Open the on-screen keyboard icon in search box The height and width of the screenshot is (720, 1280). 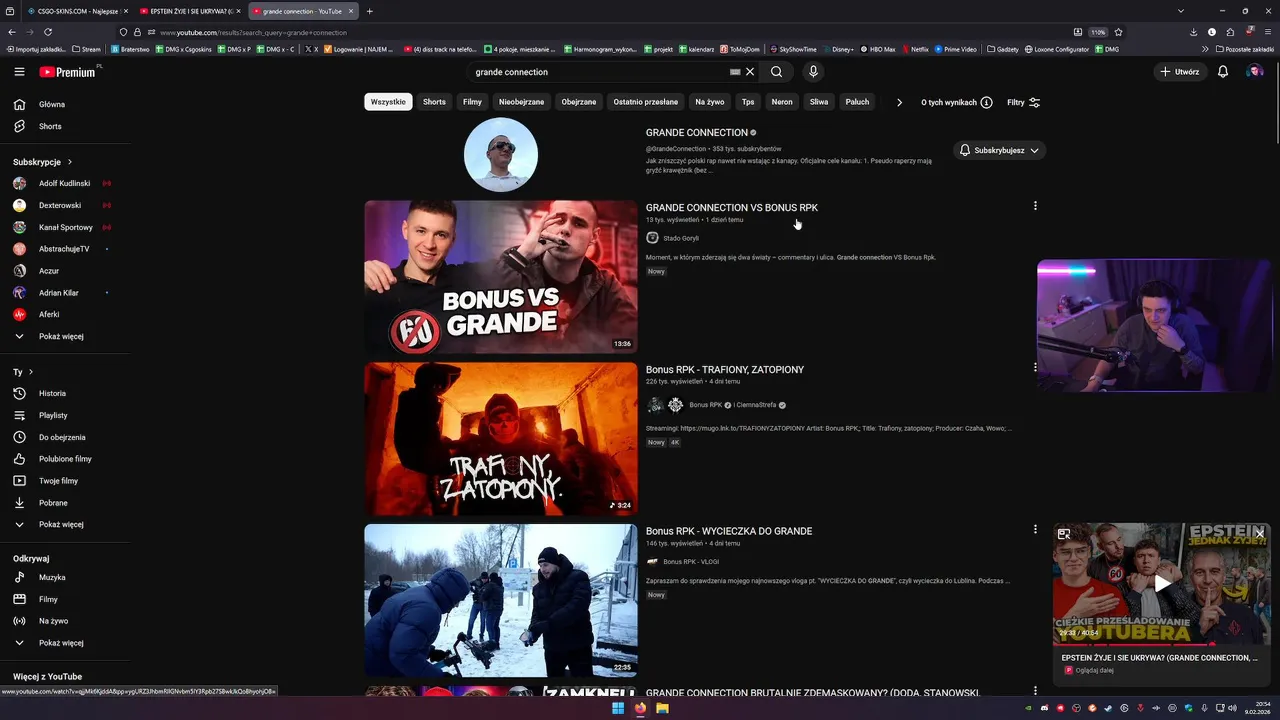735,72
